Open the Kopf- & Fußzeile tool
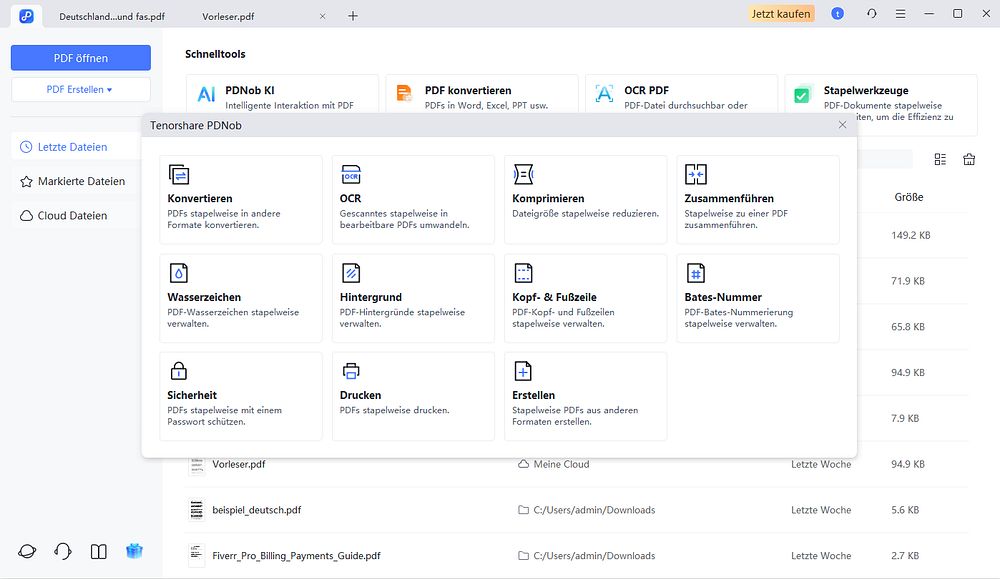Screen dimensions: 1000x579 [585, 298]
